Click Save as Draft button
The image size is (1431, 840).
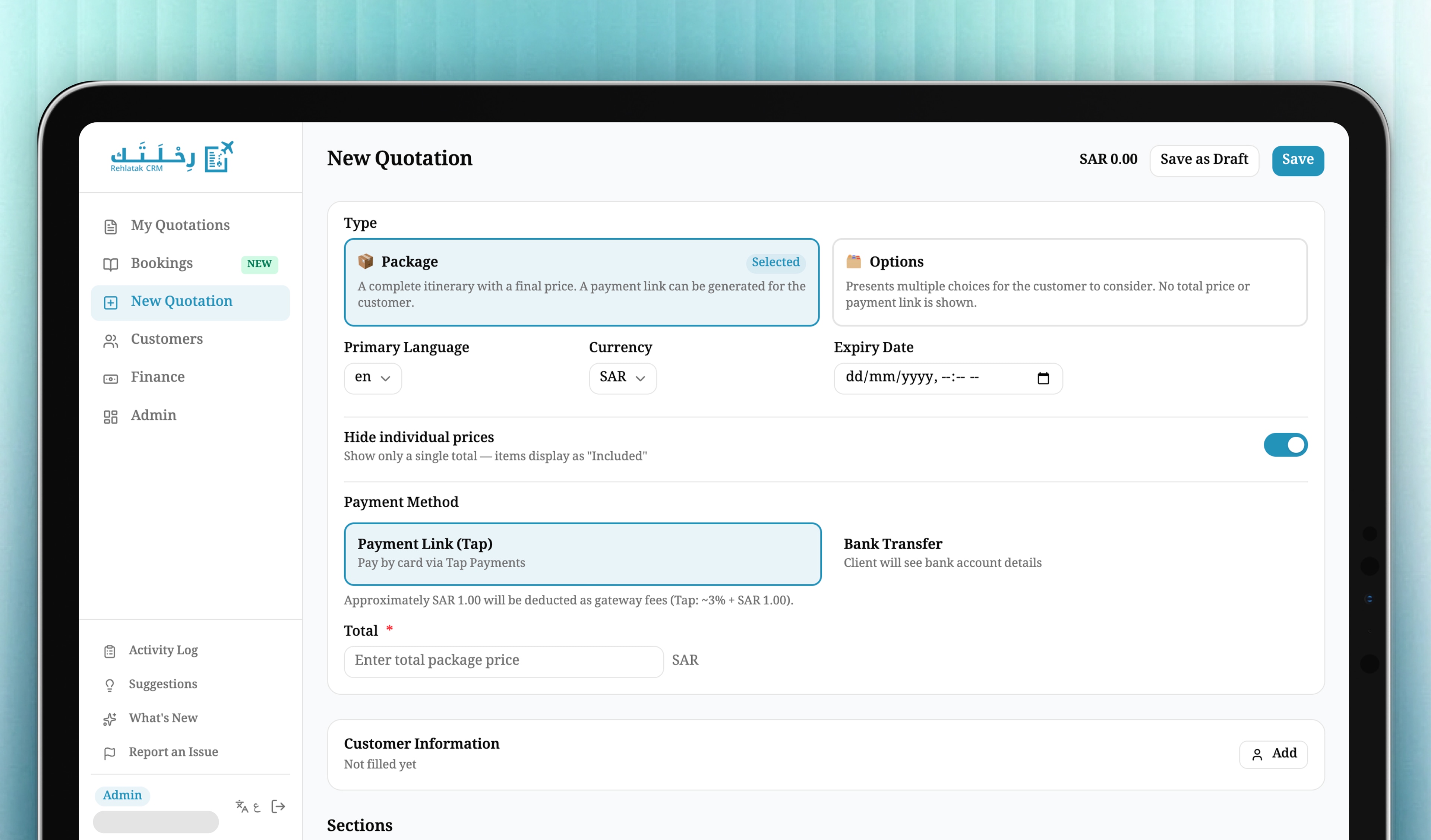click(1204, 160)
